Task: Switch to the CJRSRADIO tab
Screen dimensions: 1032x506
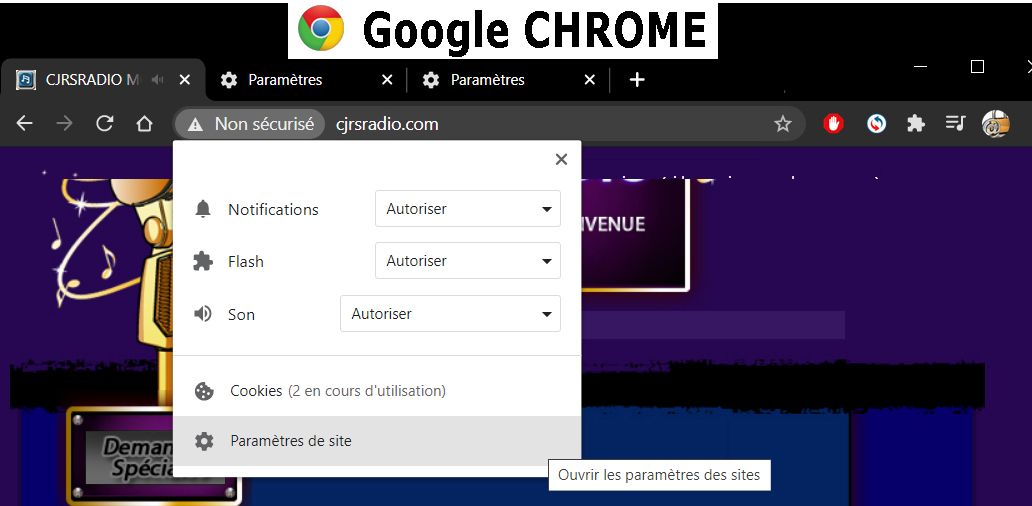Action: point(103,80)
